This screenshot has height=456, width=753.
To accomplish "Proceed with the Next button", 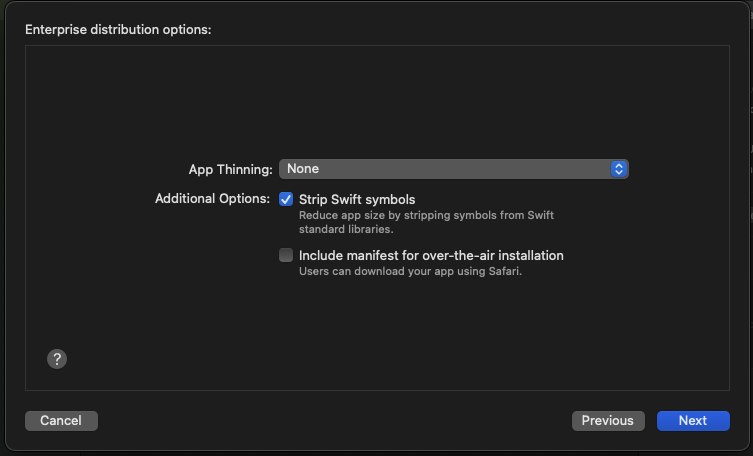I will coord(692,420).
